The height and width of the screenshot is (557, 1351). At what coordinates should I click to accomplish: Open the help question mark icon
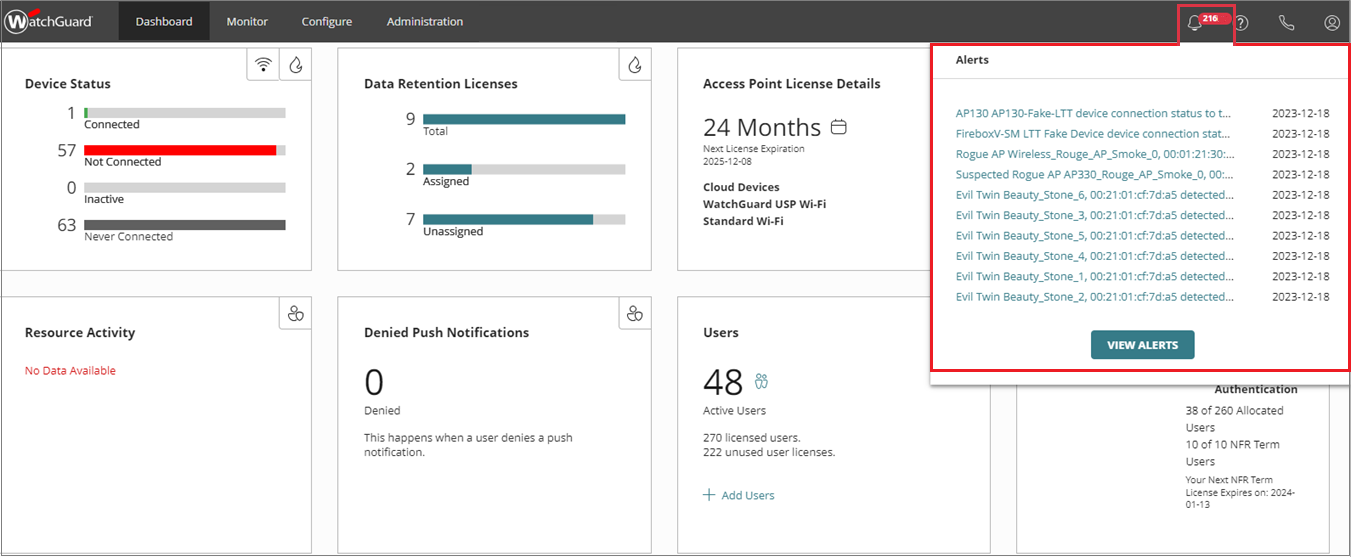[x=1241, y=22]
